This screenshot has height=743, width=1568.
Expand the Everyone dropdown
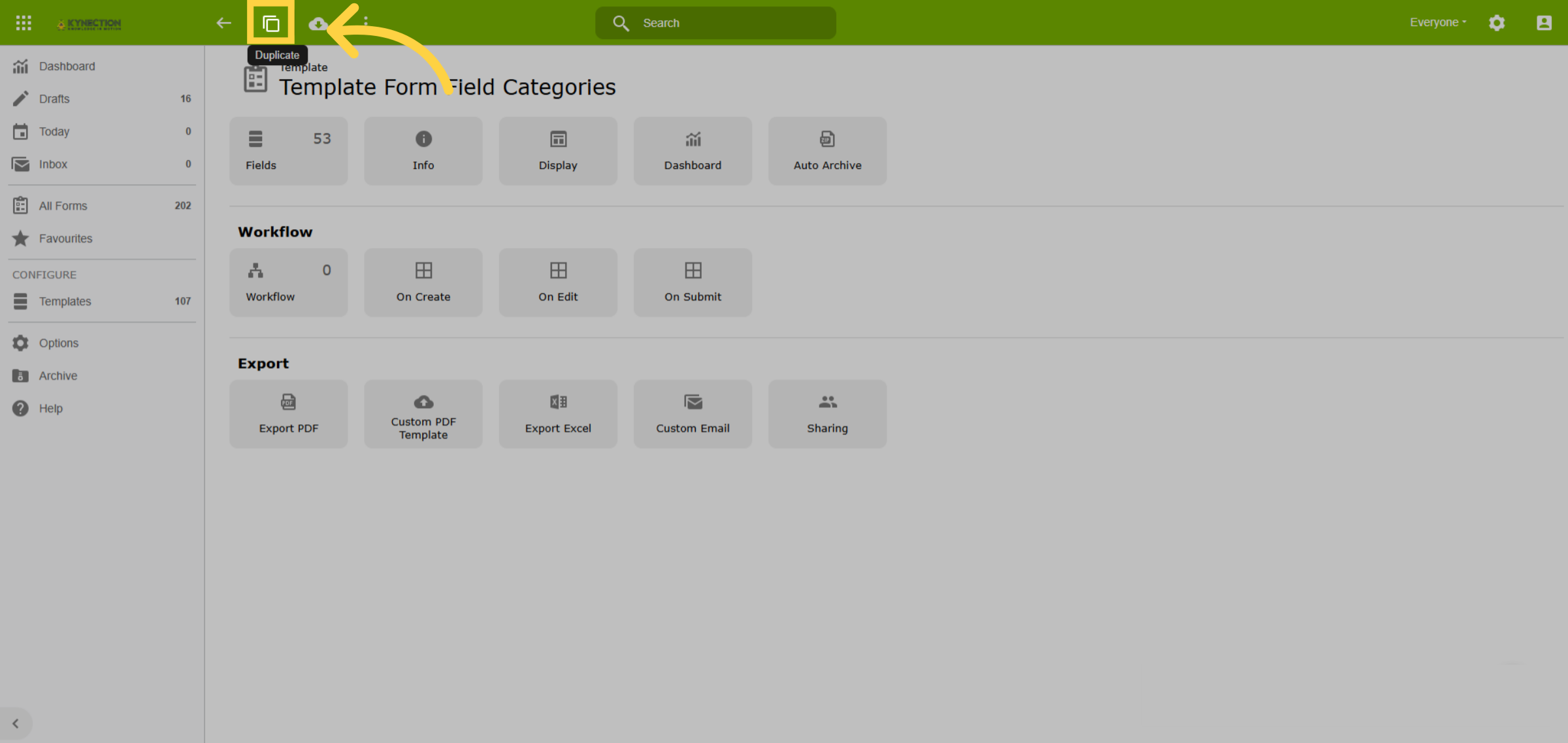pyautogui.click(x=1438, y=22)
